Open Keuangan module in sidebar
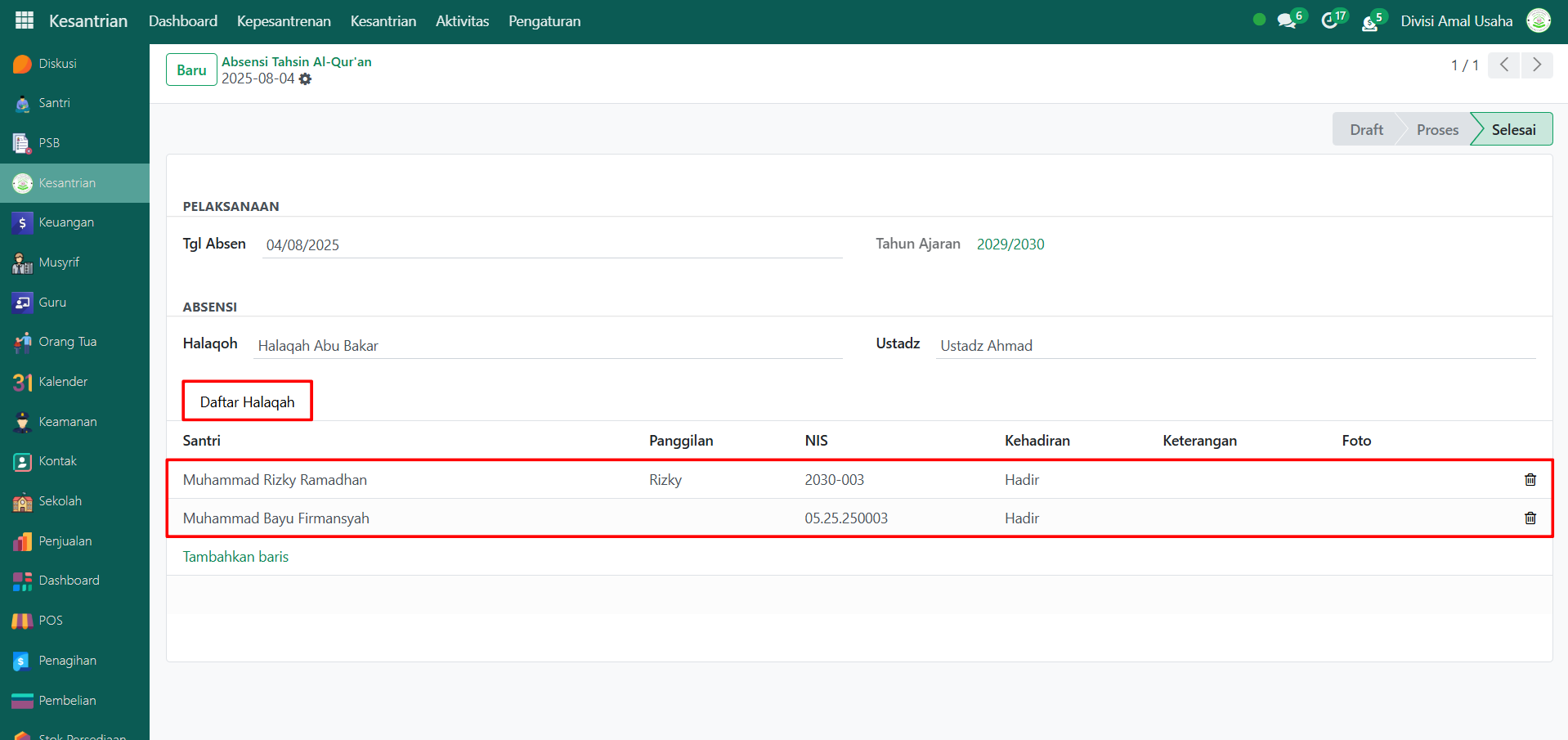This screenshot has width=1568, height=740. pos(66,222)
